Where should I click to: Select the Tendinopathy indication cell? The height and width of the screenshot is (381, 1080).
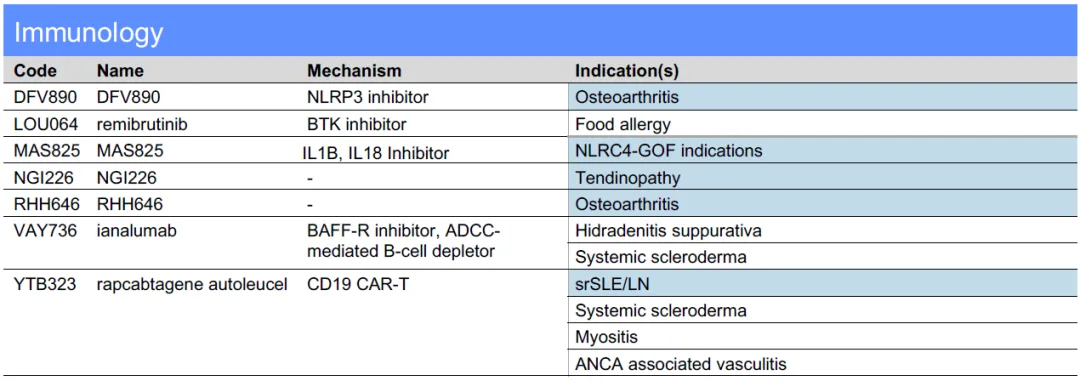point(823,178)
